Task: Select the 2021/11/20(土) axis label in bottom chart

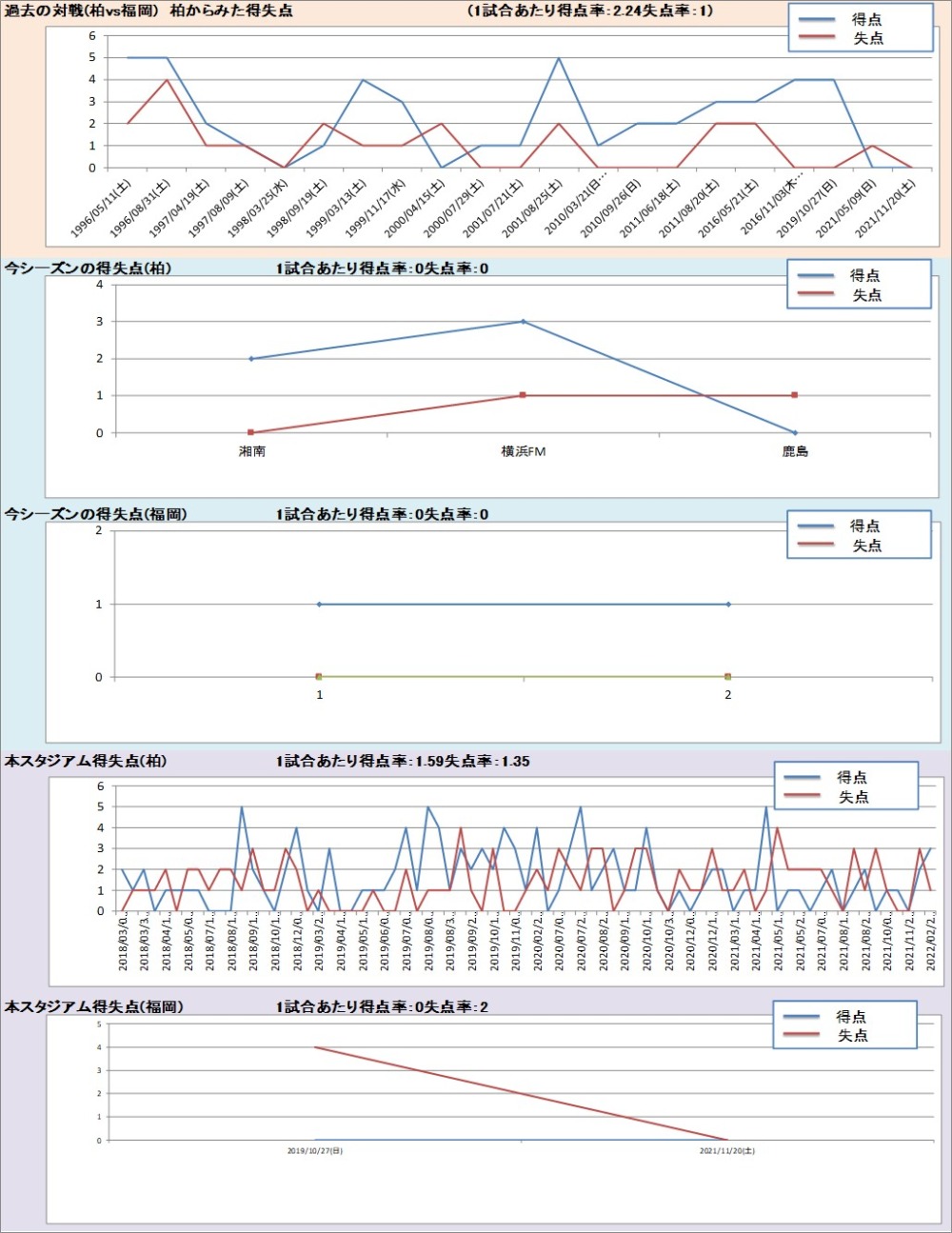Action: pyautogui.click(x=727, y=1151)
